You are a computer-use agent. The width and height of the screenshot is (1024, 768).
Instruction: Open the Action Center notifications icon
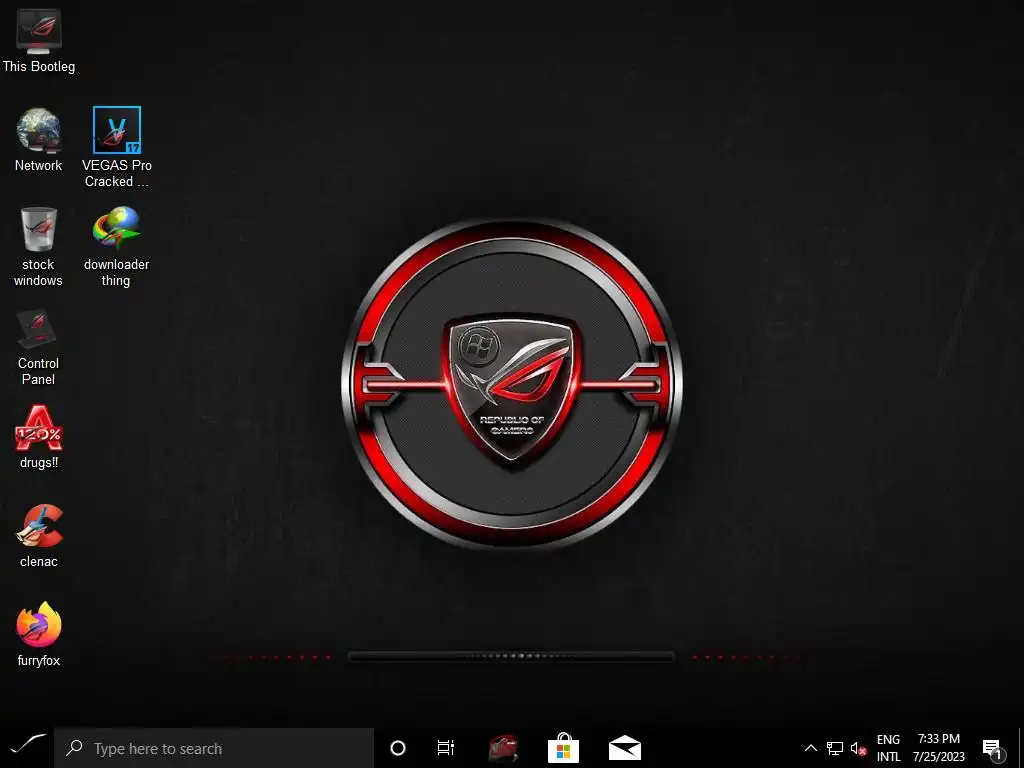(993, 748)
